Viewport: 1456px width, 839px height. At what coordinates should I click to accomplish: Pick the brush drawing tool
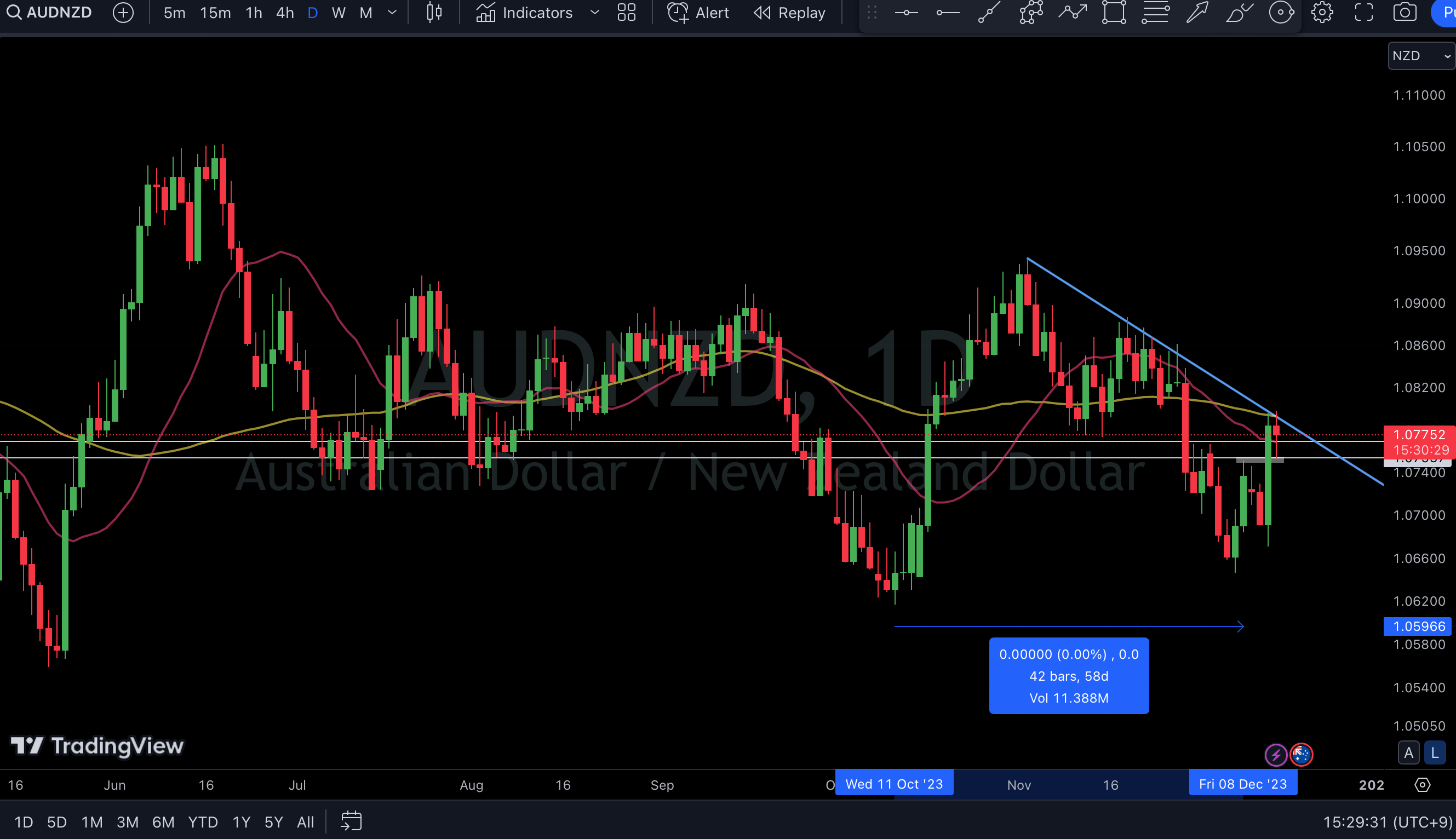point(1239,13)
